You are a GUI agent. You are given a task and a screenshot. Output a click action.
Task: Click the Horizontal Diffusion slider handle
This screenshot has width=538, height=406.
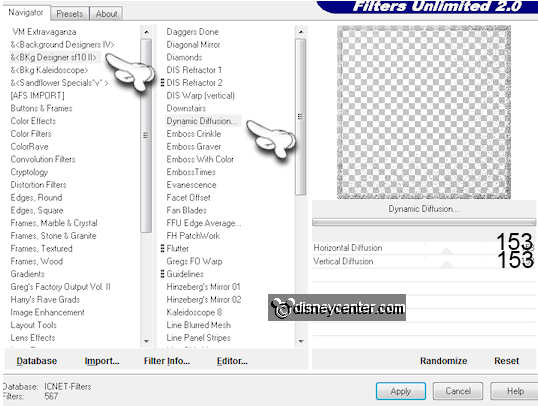(447, 251)
